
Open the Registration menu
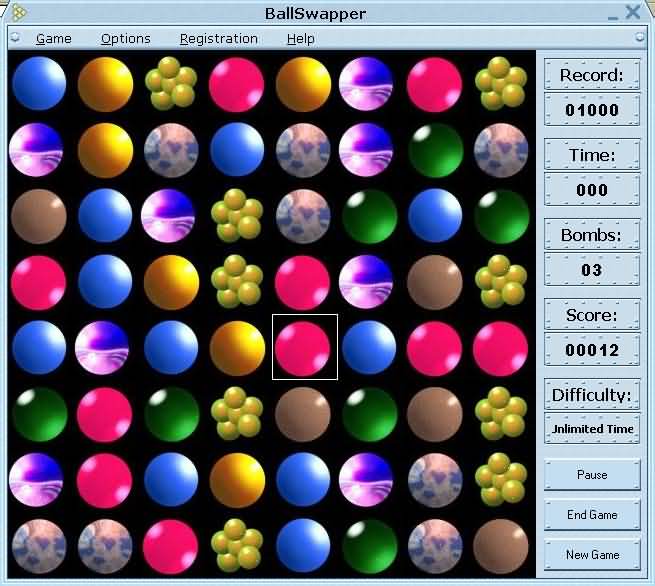(218, 39)
